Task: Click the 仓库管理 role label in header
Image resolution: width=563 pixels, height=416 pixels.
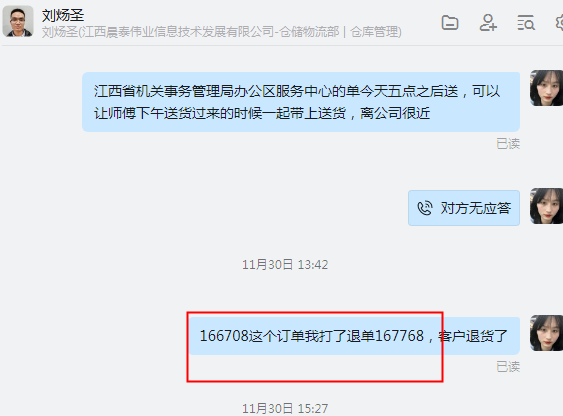Action: pyautogui.click(x=374, y=32)
